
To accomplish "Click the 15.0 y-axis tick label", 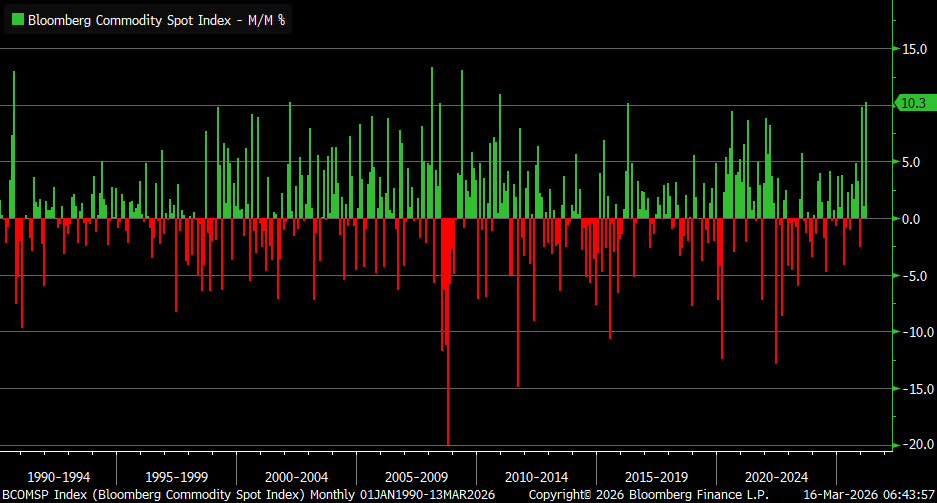I will [915, 48].
